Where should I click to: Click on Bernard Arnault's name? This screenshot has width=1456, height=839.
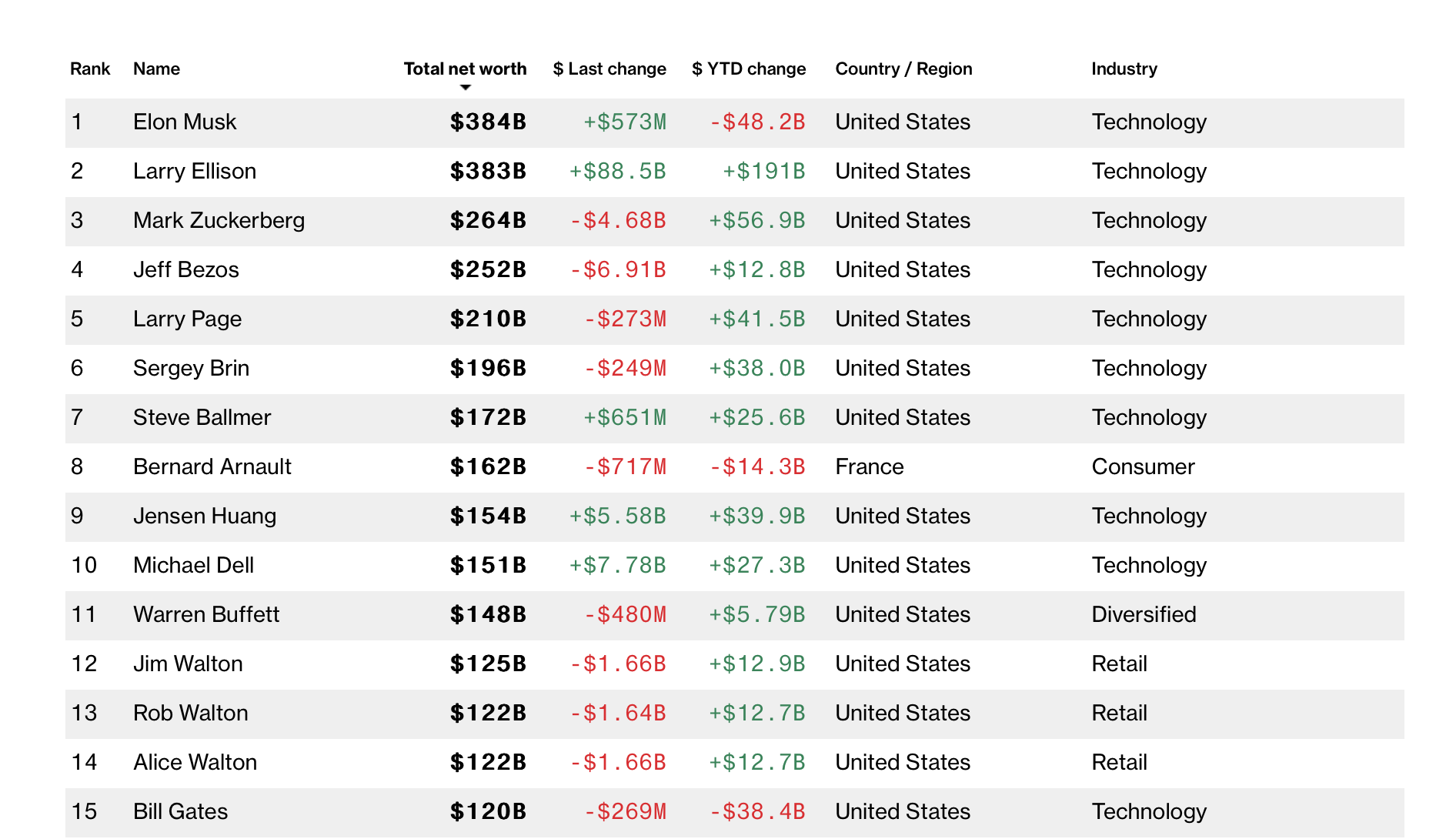pyautogui.click(x=212, y=466)
